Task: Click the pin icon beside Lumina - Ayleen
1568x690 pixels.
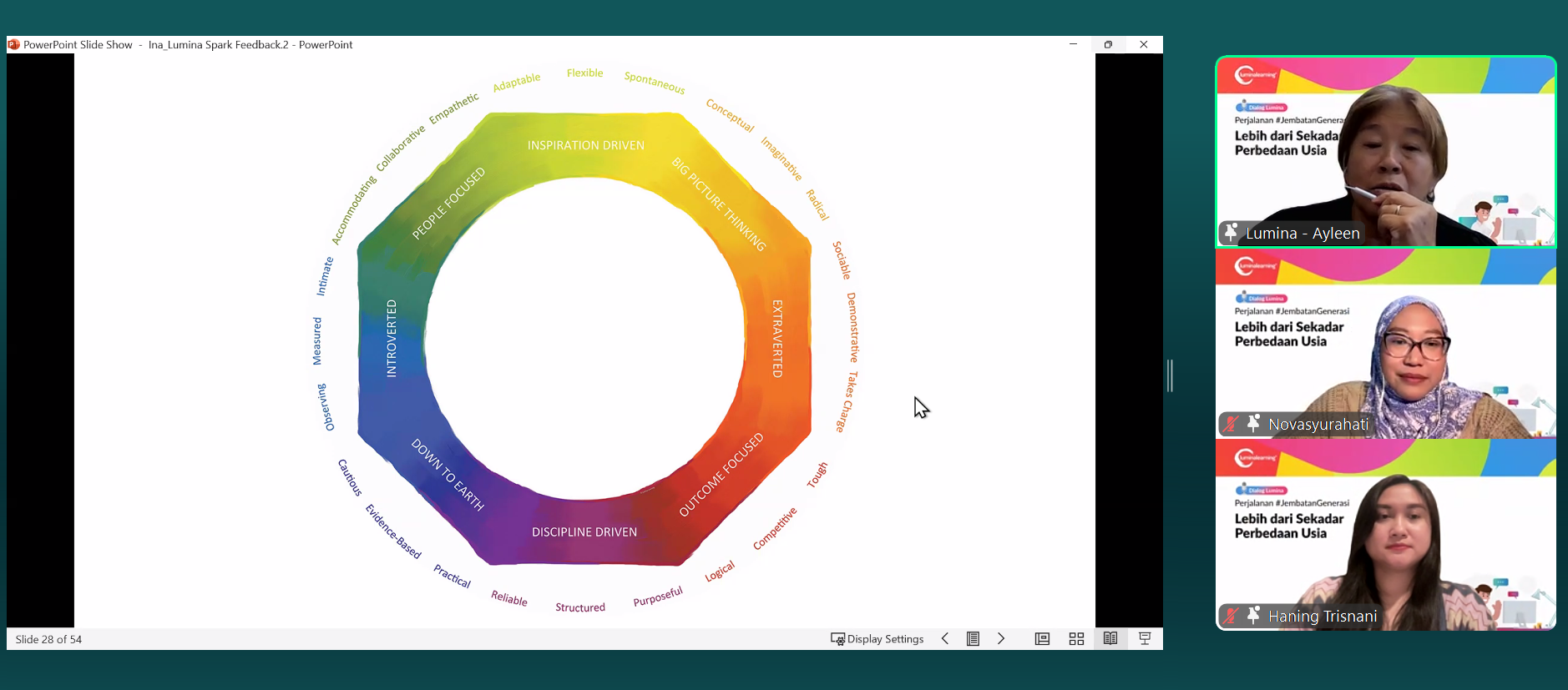Action: [1231, 233]
